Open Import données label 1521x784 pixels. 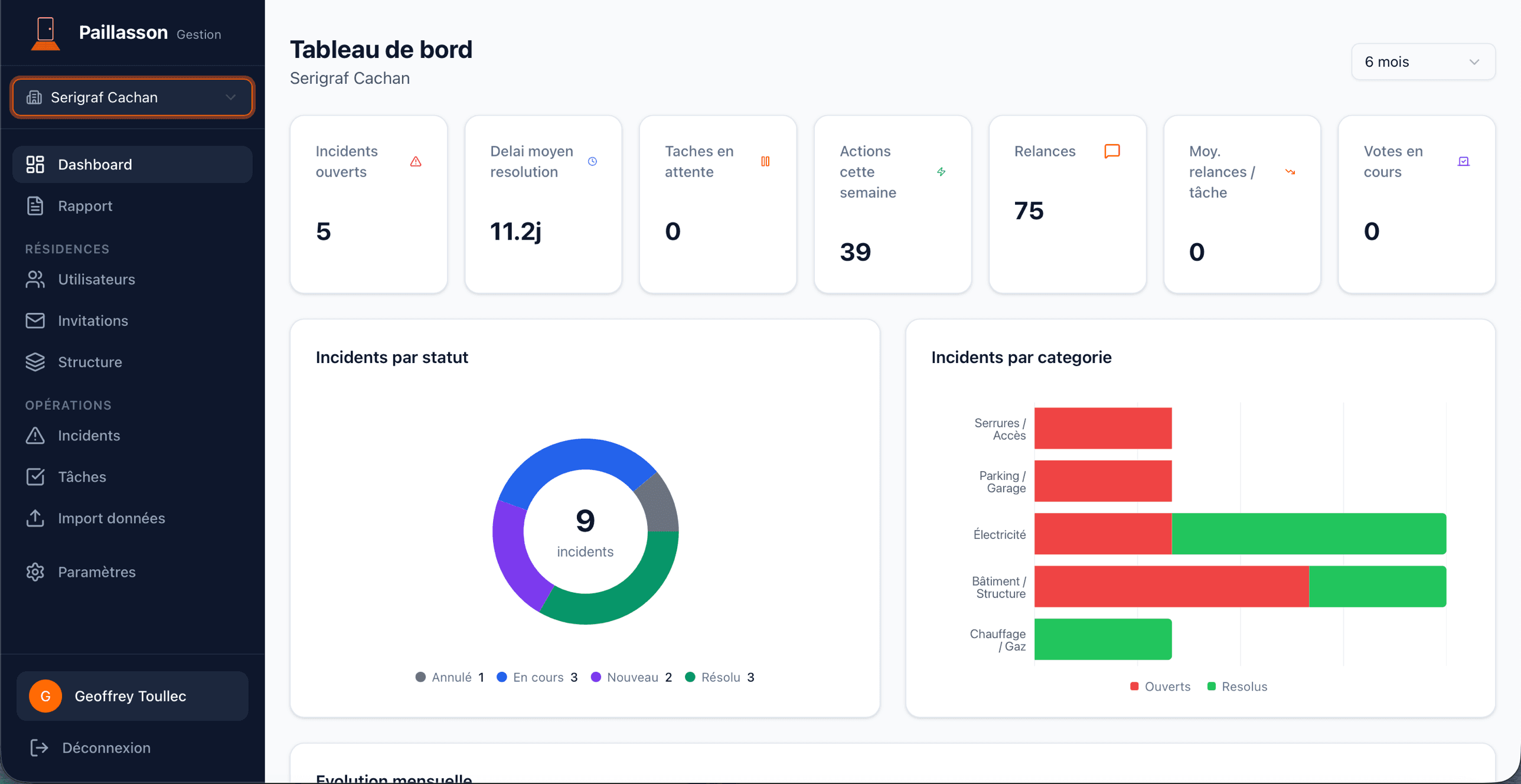112,518
